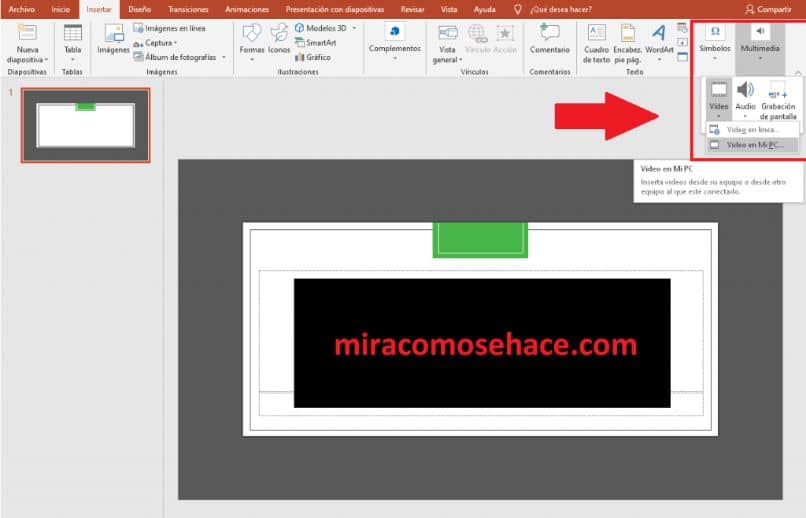Select slide 1 thumbnail
The height and width of the screenshot is (518, 806).
point(86,125)
